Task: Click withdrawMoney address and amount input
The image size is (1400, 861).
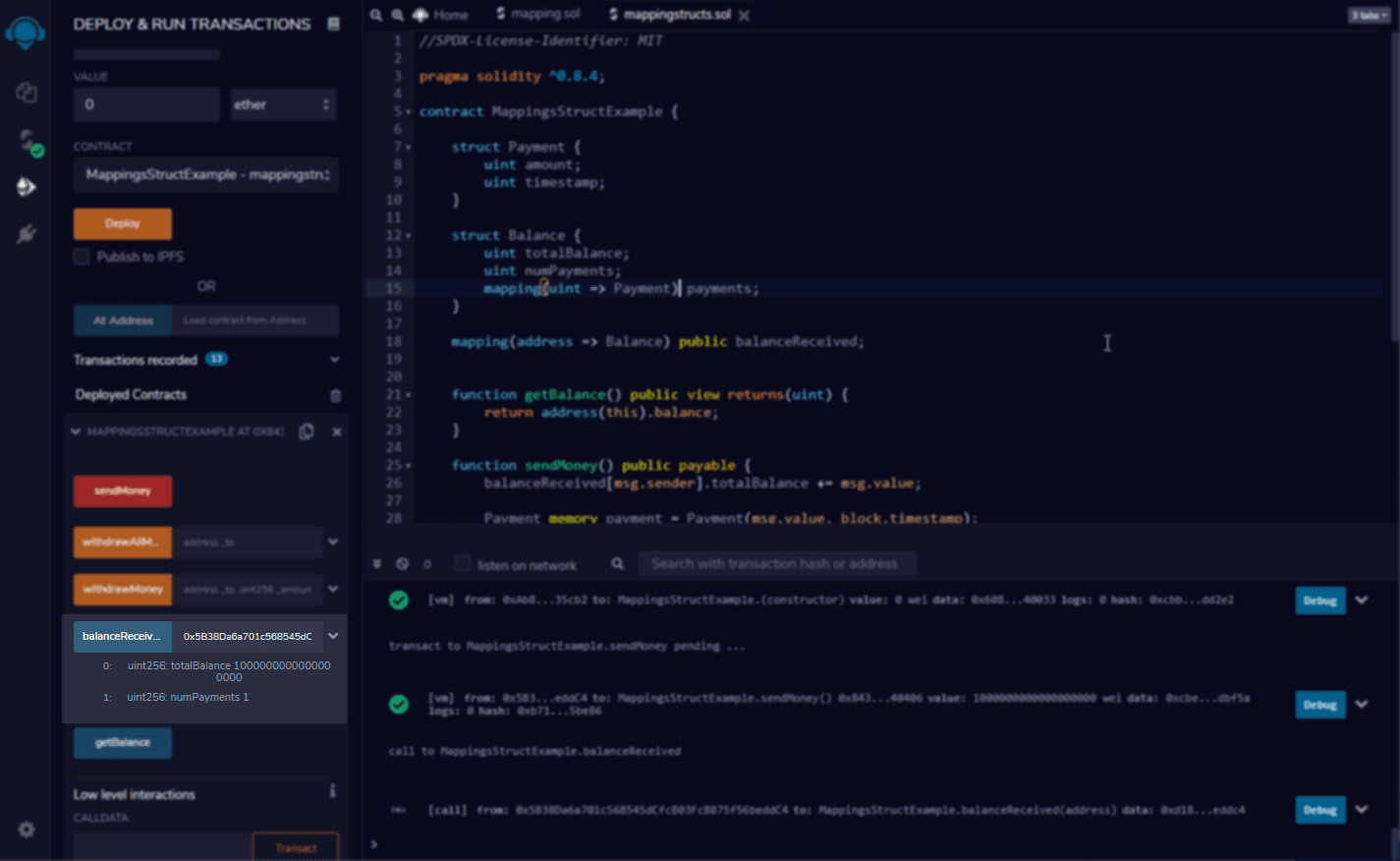Action: (x=248, y=589)
